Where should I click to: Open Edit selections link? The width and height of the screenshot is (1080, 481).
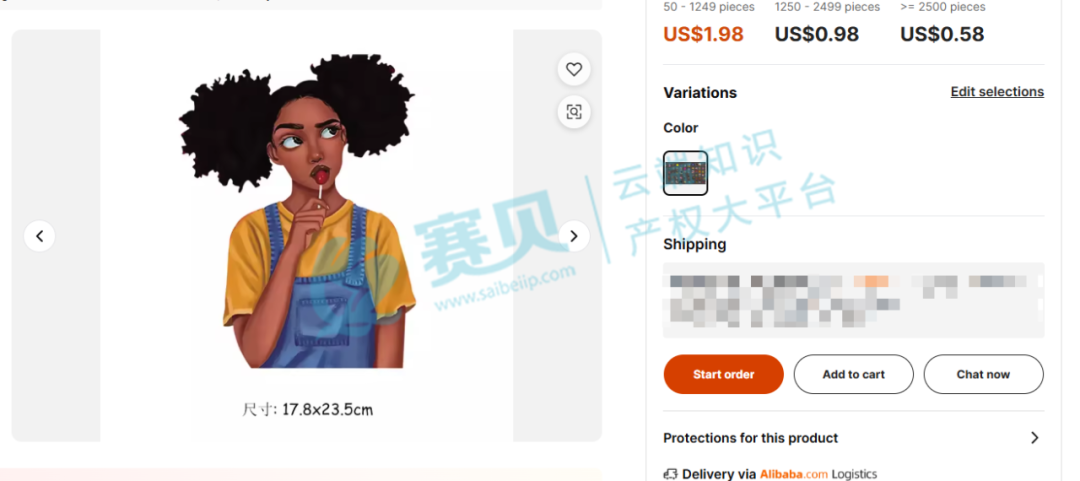click(997, 92)
